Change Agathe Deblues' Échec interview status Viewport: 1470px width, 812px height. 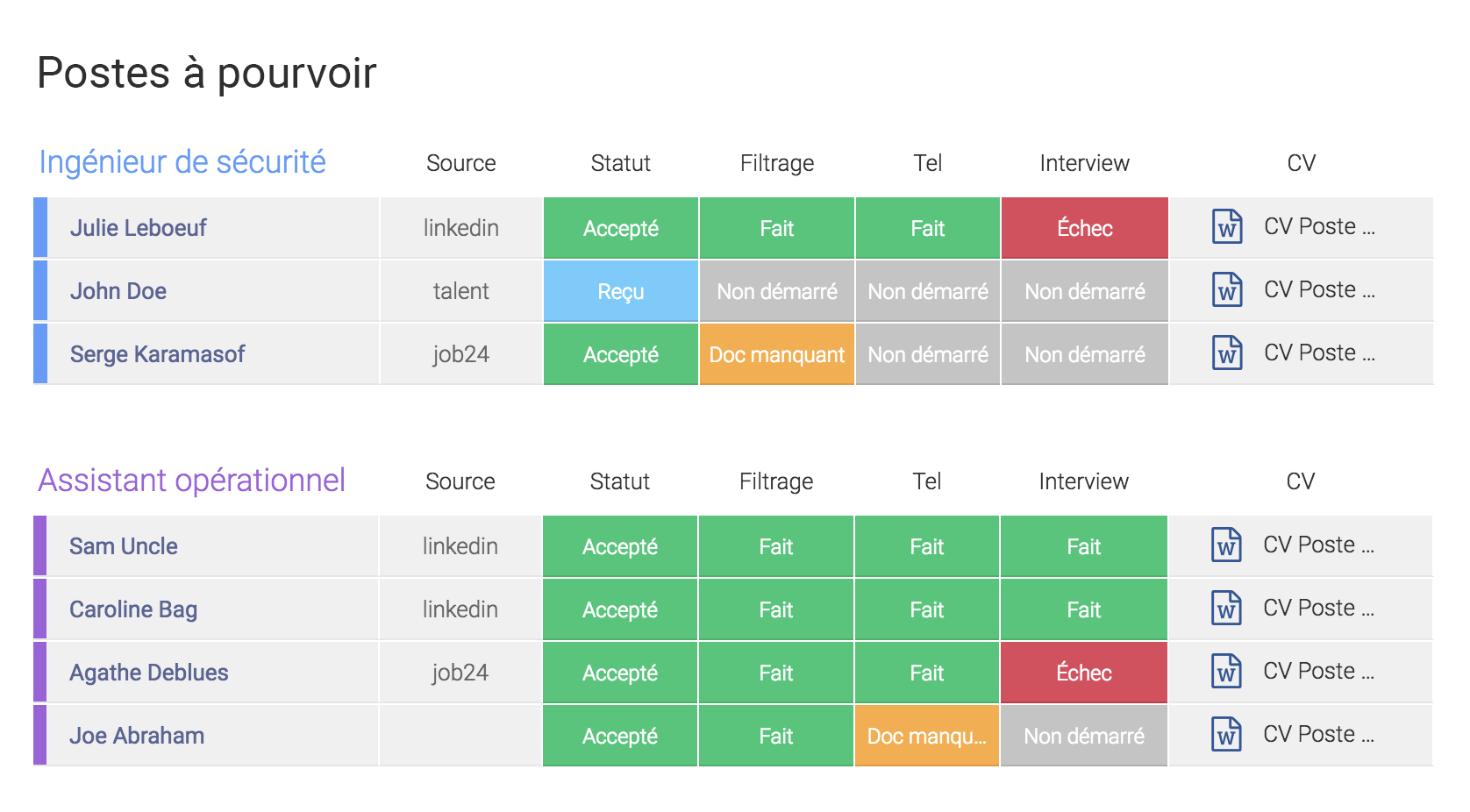click(x=1084, y=673)
